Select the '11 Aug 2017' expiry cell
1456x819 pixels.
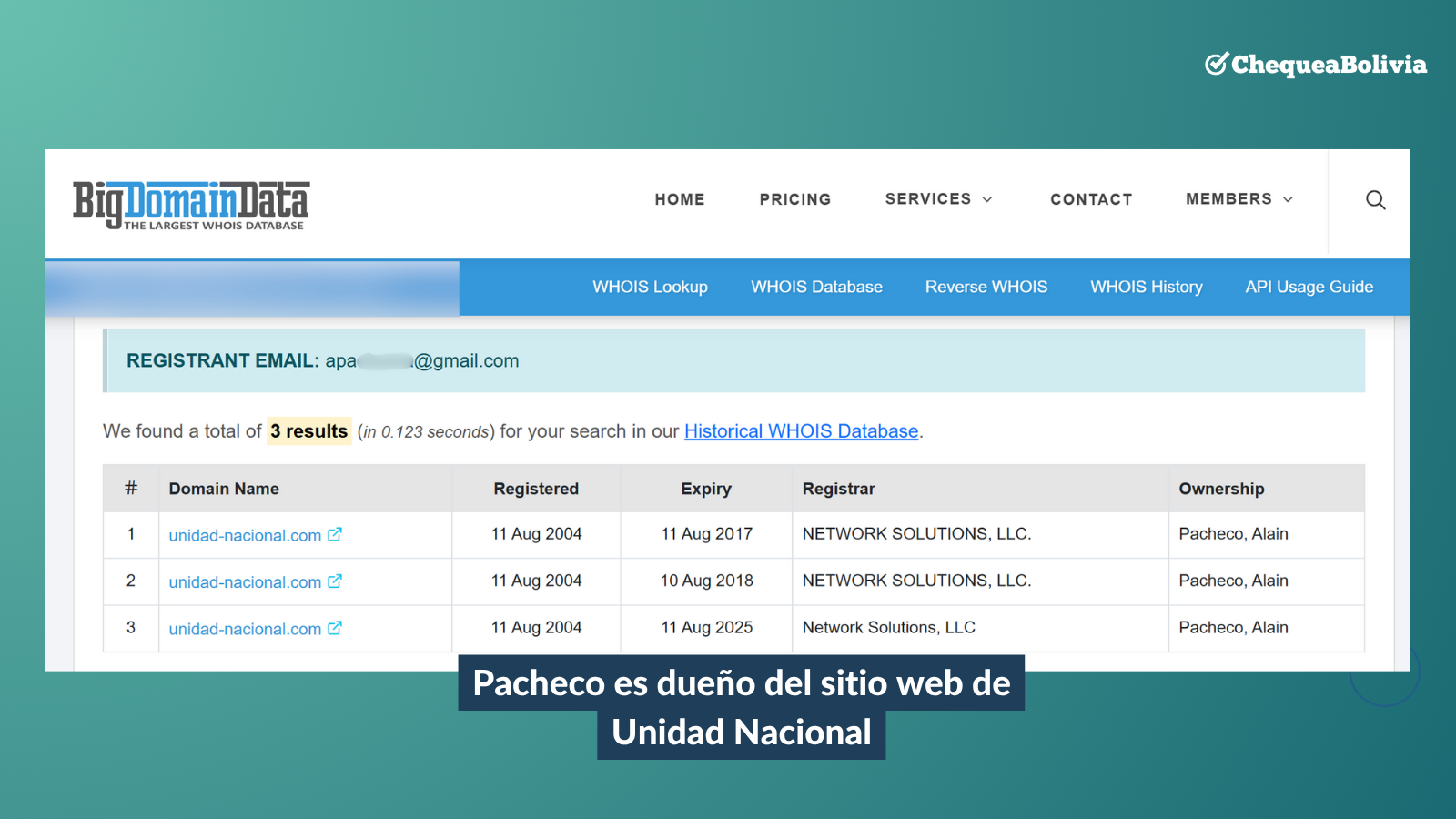pos(707,534)
